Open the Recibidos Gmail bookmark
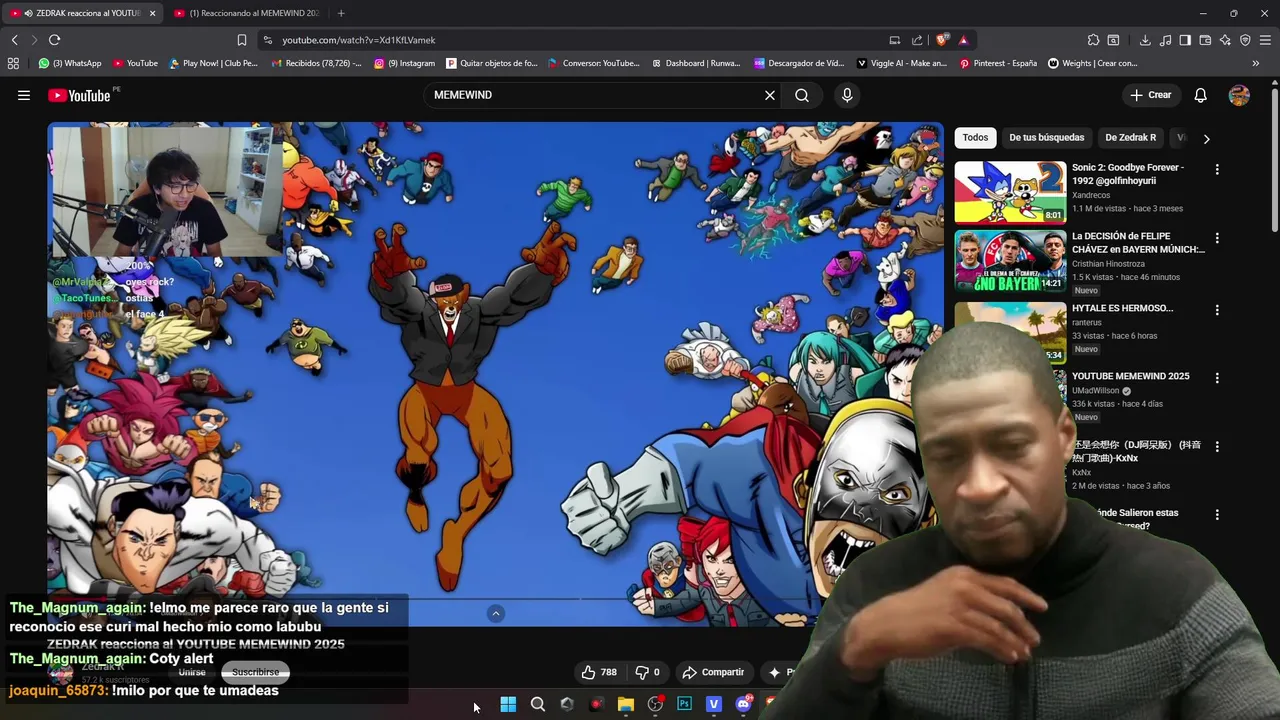 tap(316, 63)
